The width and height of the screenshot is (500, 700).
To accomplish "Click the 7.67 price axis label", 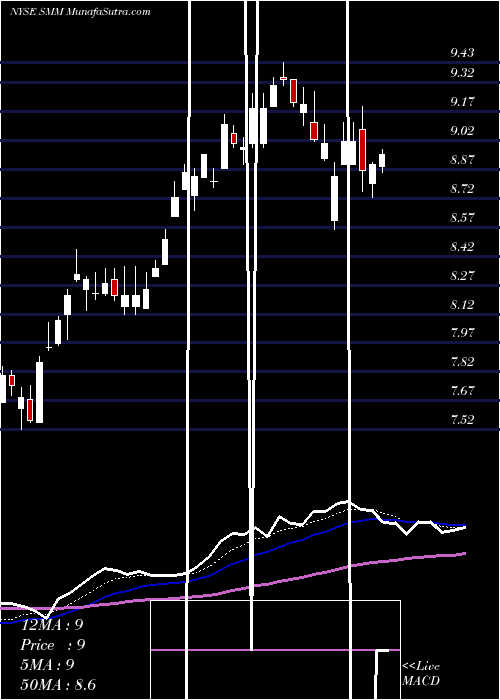I will 462,391.
